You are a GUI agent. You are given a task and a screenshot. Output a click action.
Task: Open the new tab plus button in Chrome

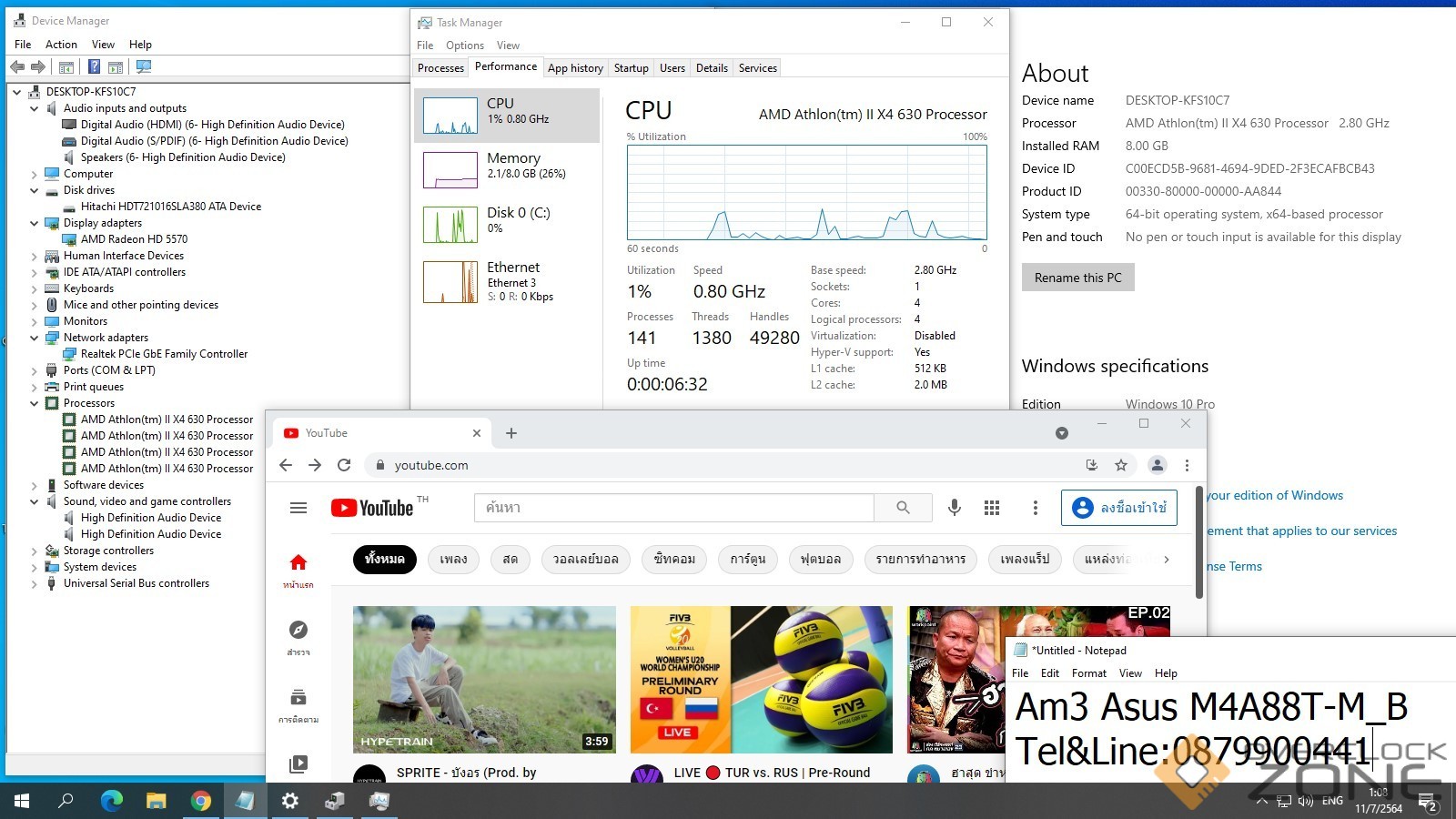(511, 433)
